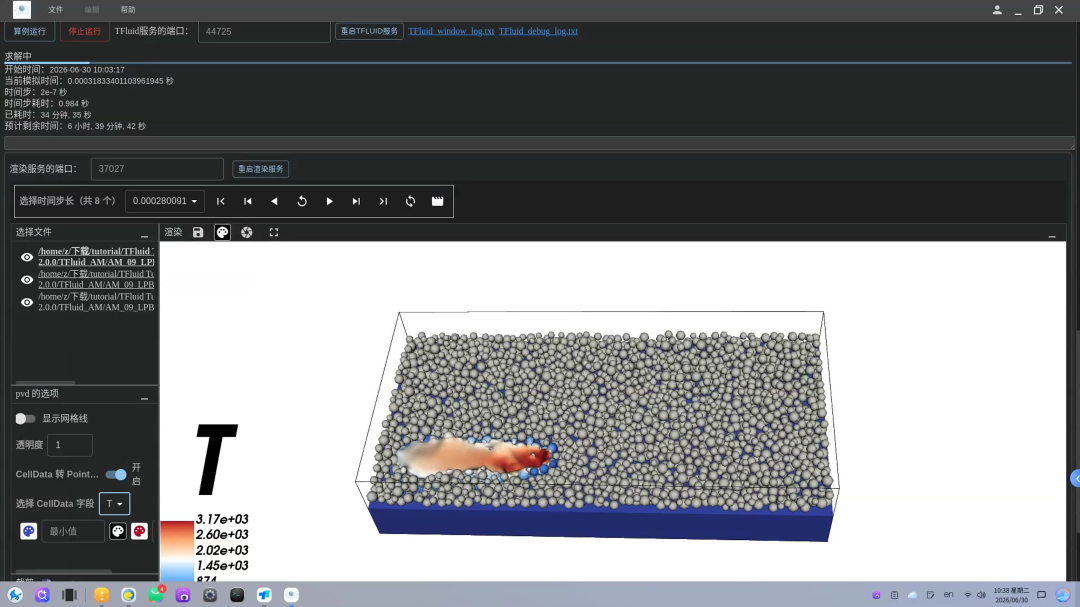Toggle visibility of third pvd file
Viewport: 1080px width, 607px height.
tap(27, 302)
